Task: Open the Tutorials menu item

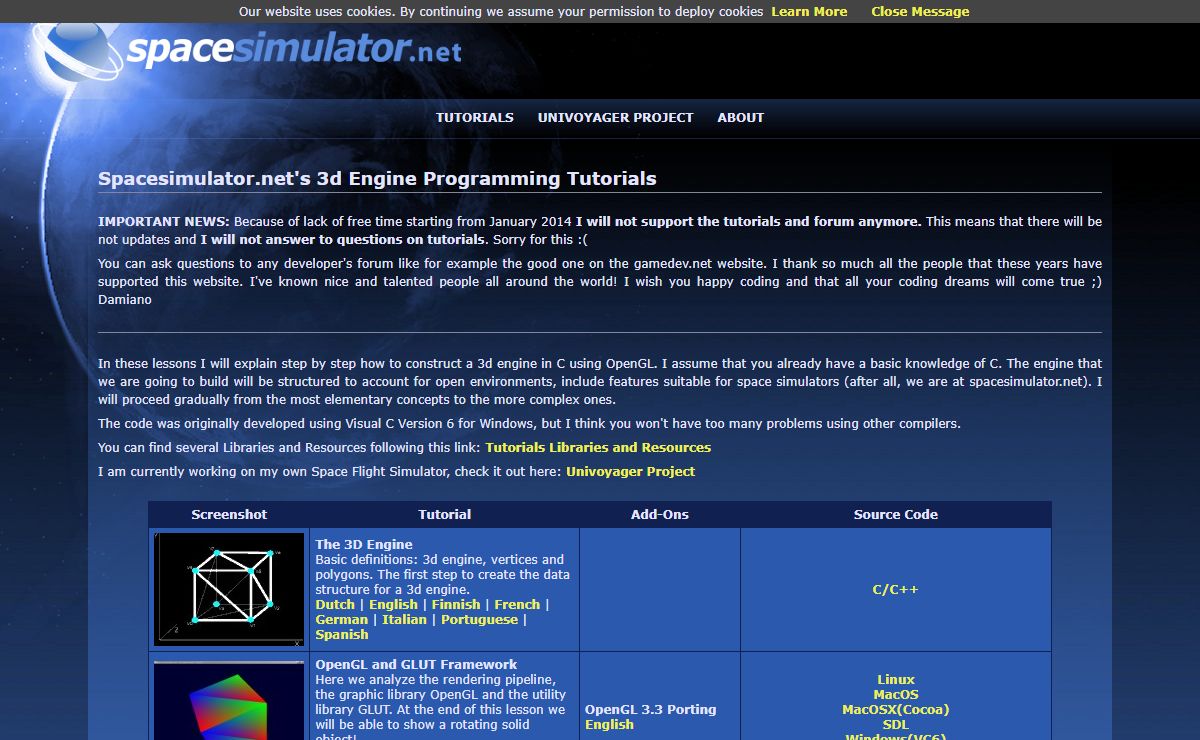Action: coord(474,118)
